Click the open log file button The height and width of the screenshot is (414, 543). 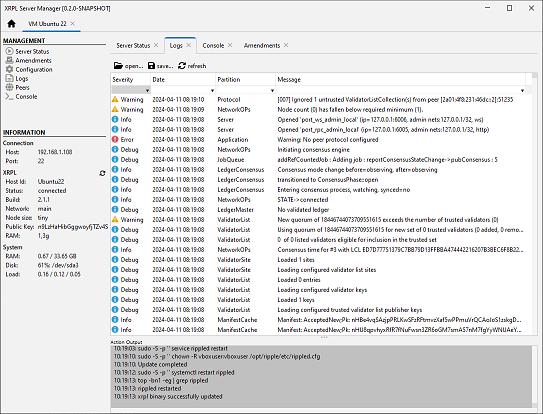(128, 66)
